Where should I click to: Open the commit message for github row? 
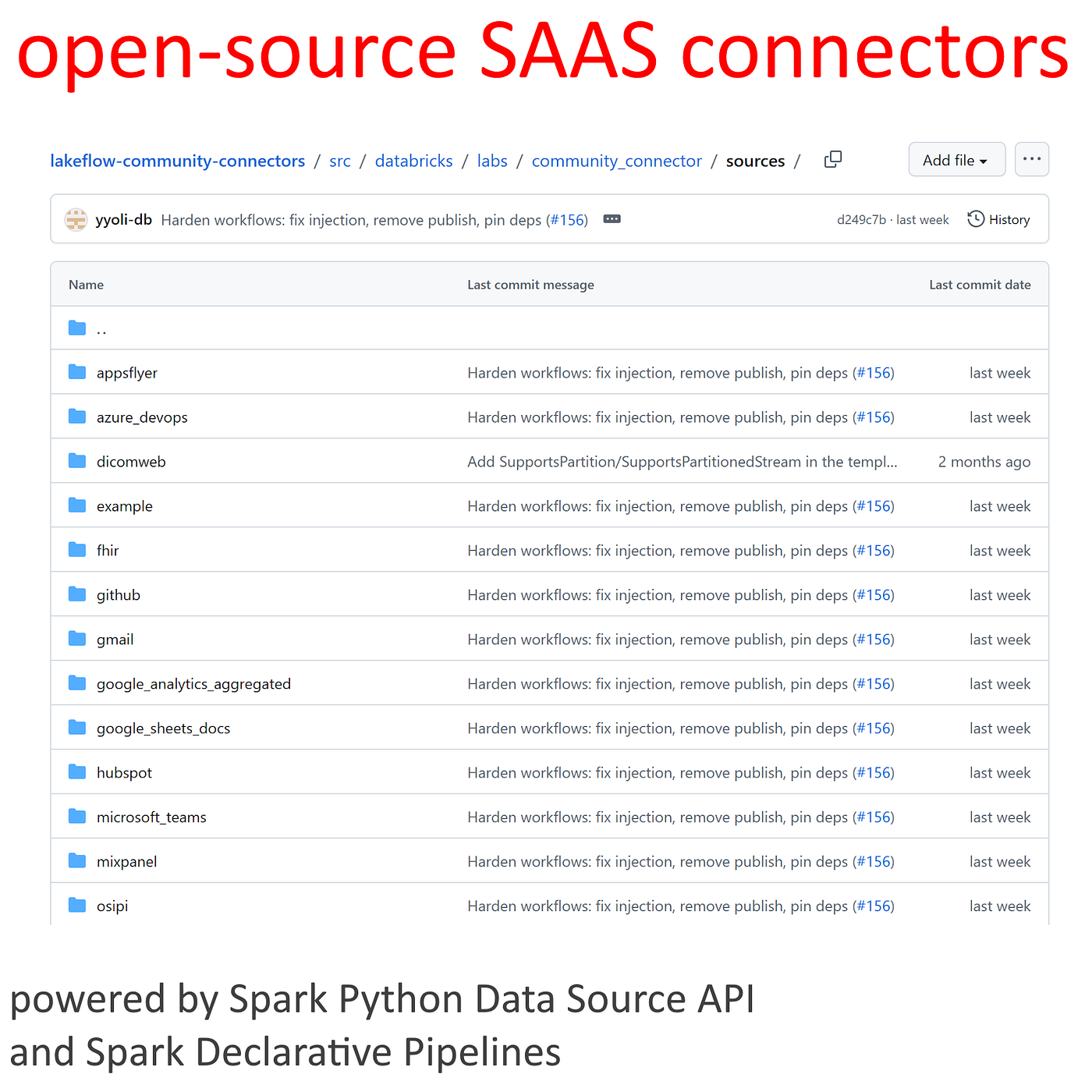[x=658, y=596]
